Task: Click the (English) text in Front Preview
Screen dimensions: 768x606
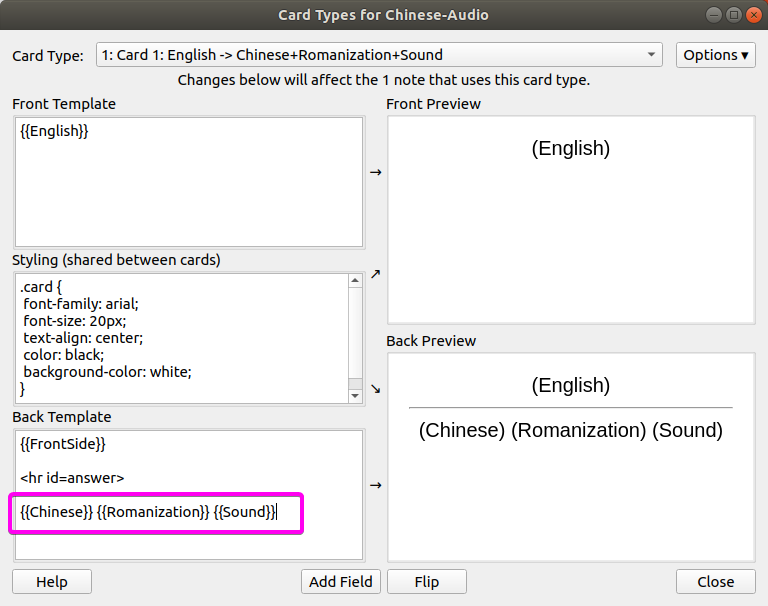Action: pos(571,148)
